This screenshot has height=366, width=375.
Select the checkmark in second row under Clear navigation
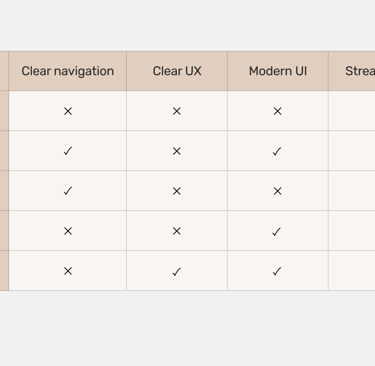pyautogui.click(x=68, y=151)
